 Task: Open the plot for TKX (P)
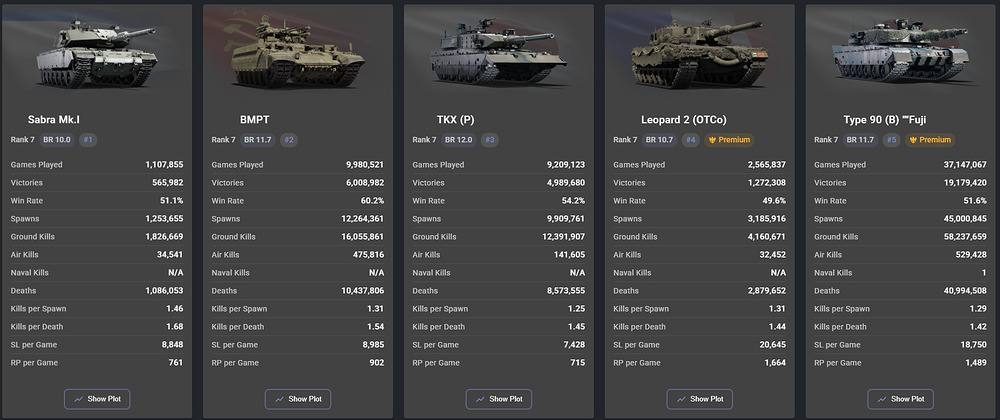tap(499, 399)
